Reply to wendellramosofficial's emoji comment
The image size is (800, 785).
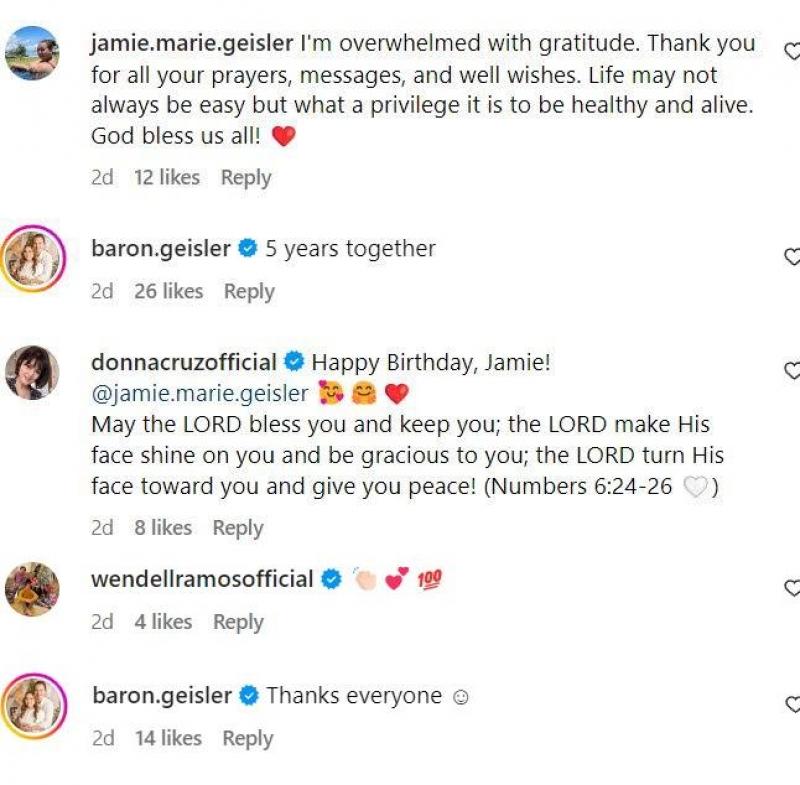(238, 621)
